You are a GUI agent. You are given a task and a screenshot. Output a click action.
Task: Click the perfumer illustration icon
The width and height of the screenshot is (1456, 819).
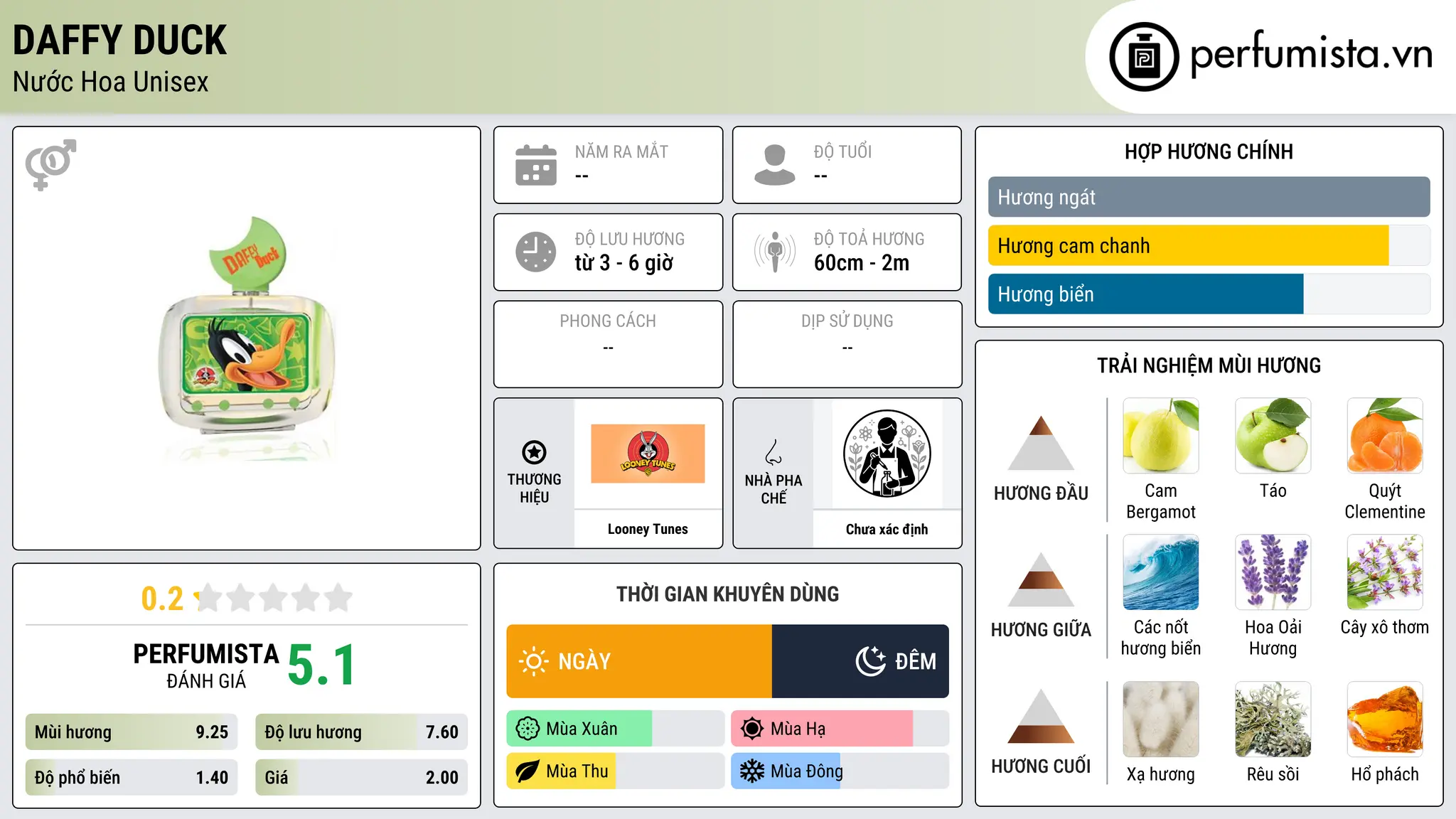[887, 454]
